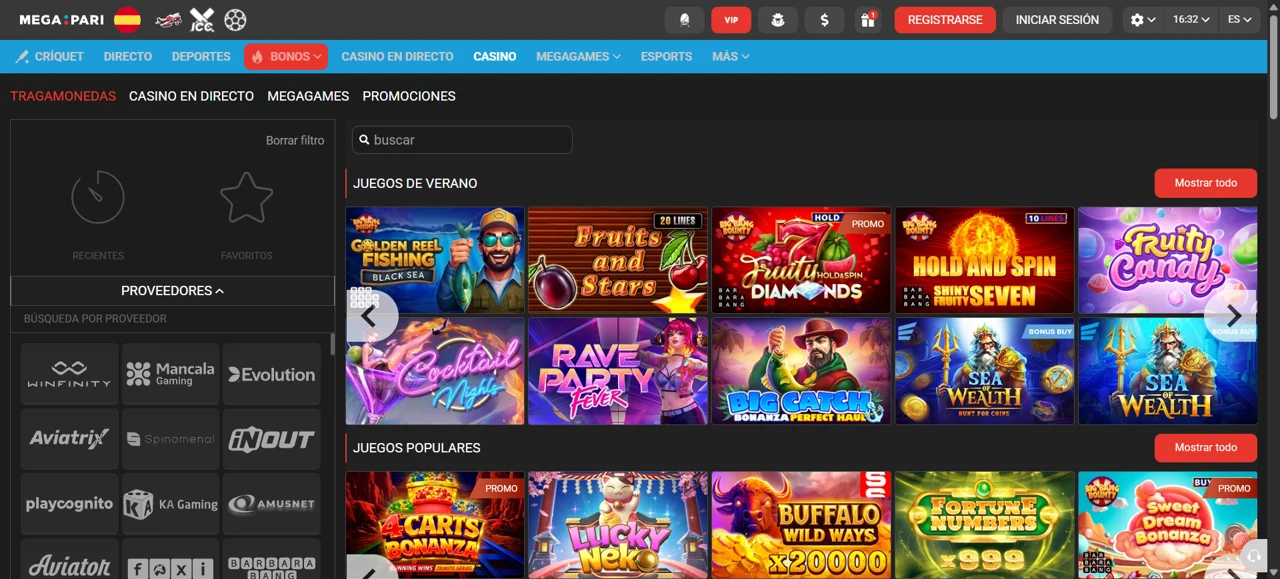The image size is (1280, 579).
Task: Click the game search field
Action: click(462, 140)
